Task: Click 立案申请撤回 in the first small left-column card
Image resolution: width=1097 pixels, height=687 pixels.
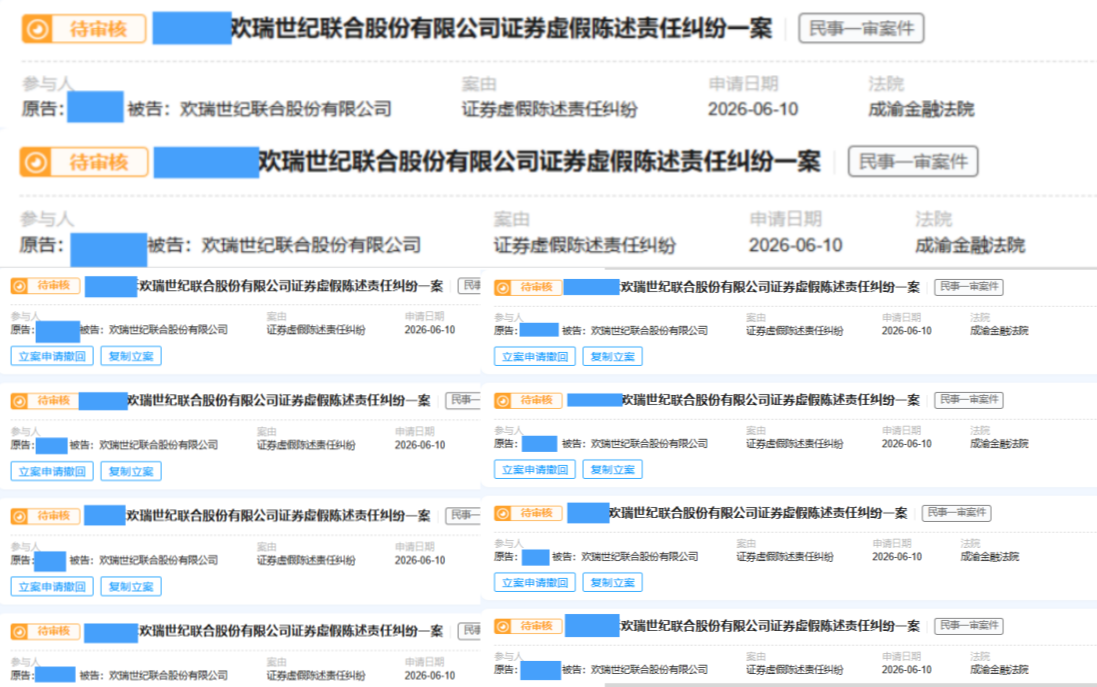Action: click(x=52, y=356)
